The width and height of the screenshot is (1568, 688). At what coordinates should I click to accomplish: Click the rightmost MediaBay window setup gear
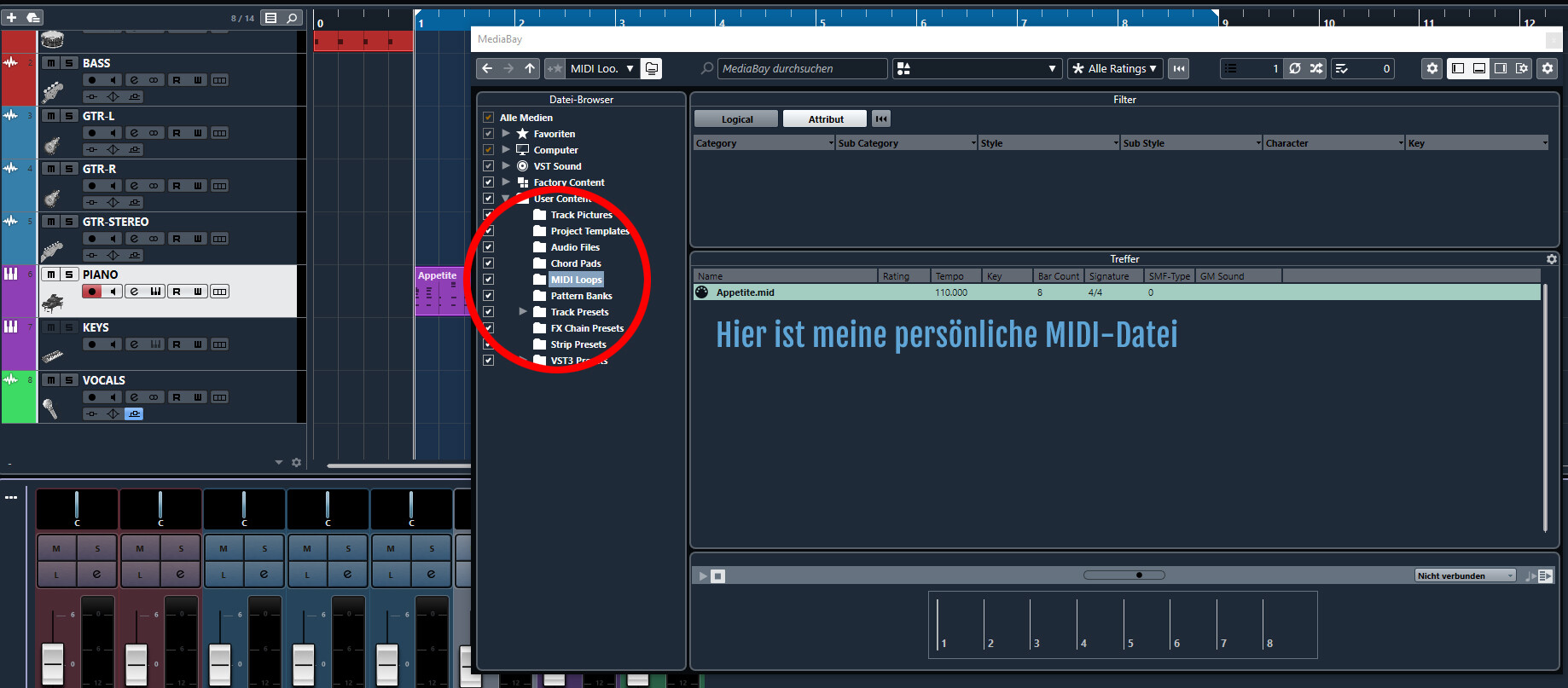tap(1548, 68)
